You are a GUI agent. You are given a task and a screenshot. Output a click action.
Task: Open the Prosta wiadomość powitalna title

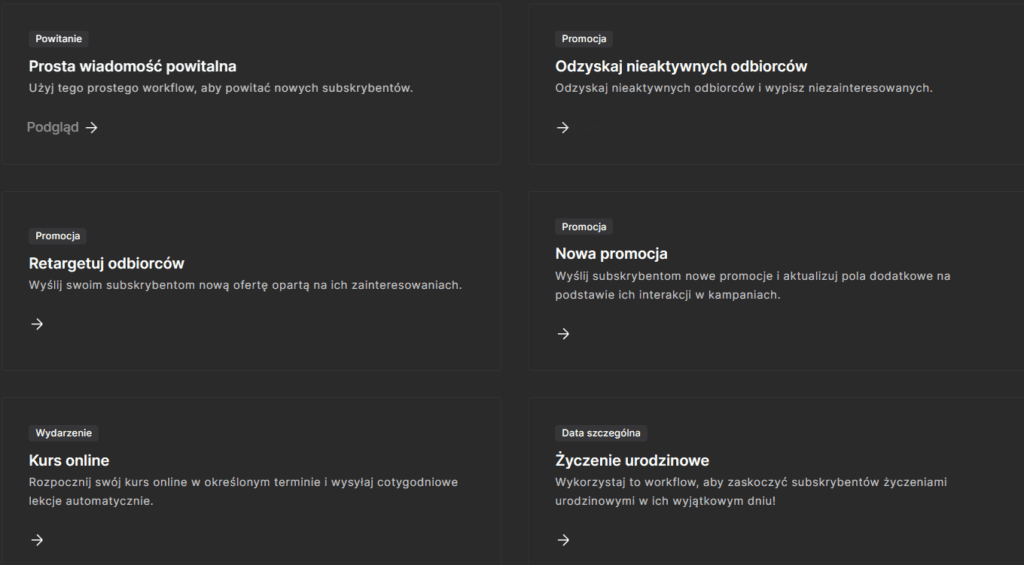coord(132,66)
